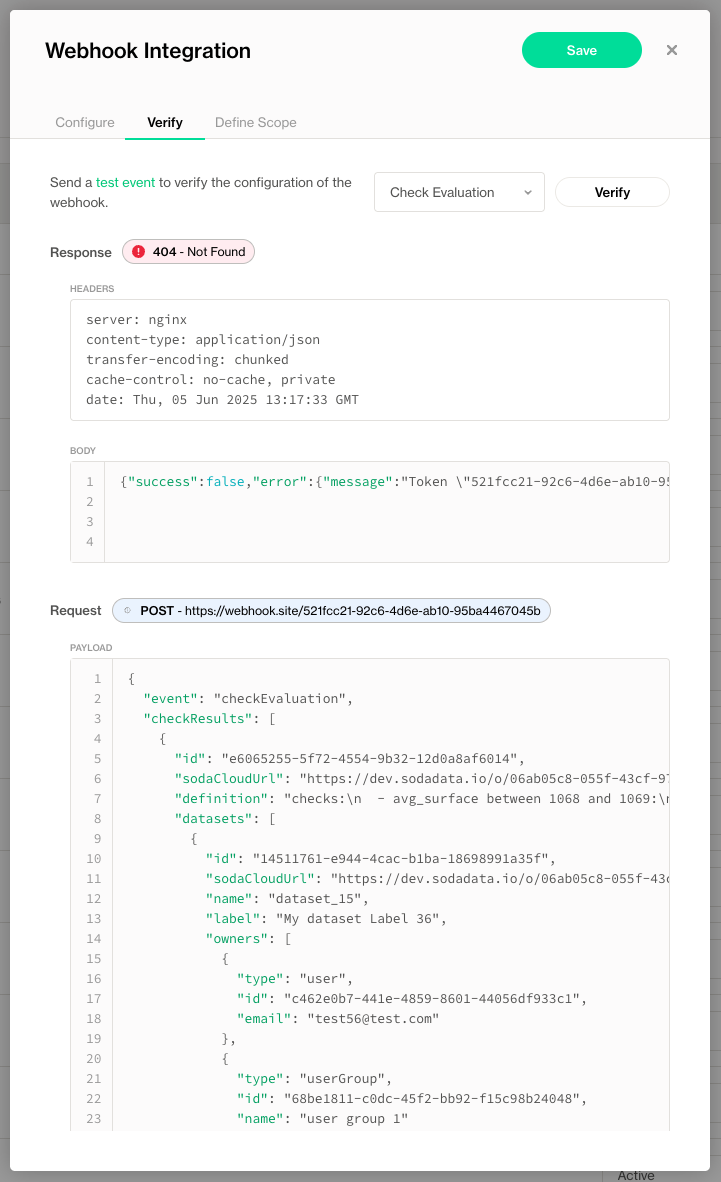
Task: Click the "user group 1" name value
Action: pyautogui.click(x=354, y=1118)
